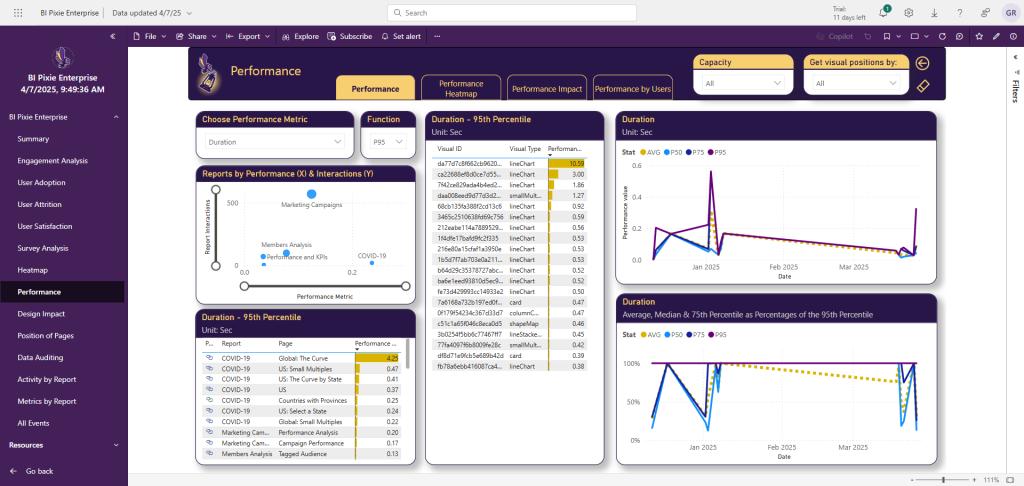Open the Performance by Users tab
The image size is (1024, 486).
[x=632, y=88]
